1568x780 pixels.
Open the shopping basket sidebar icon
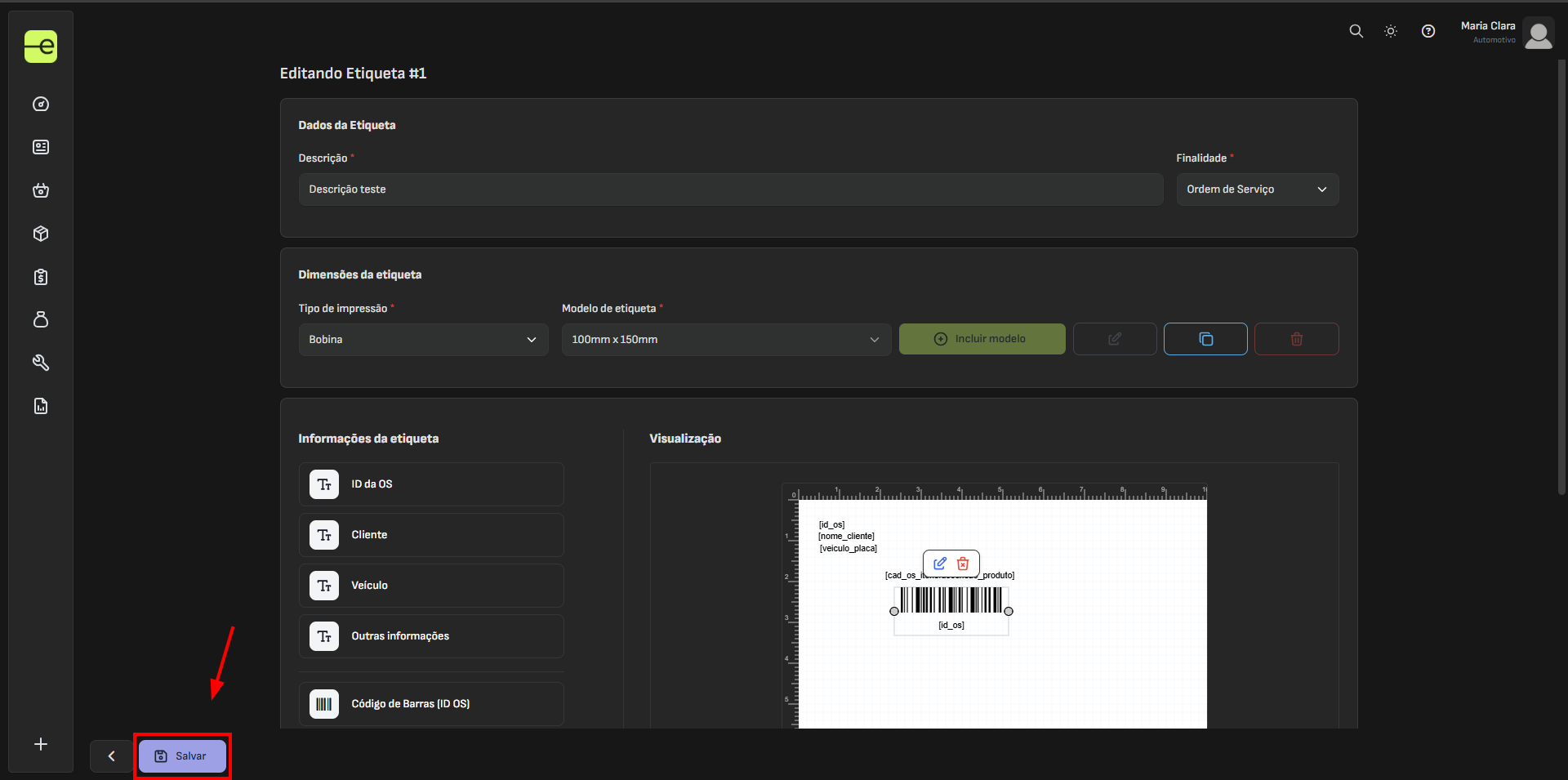[41, 190]
